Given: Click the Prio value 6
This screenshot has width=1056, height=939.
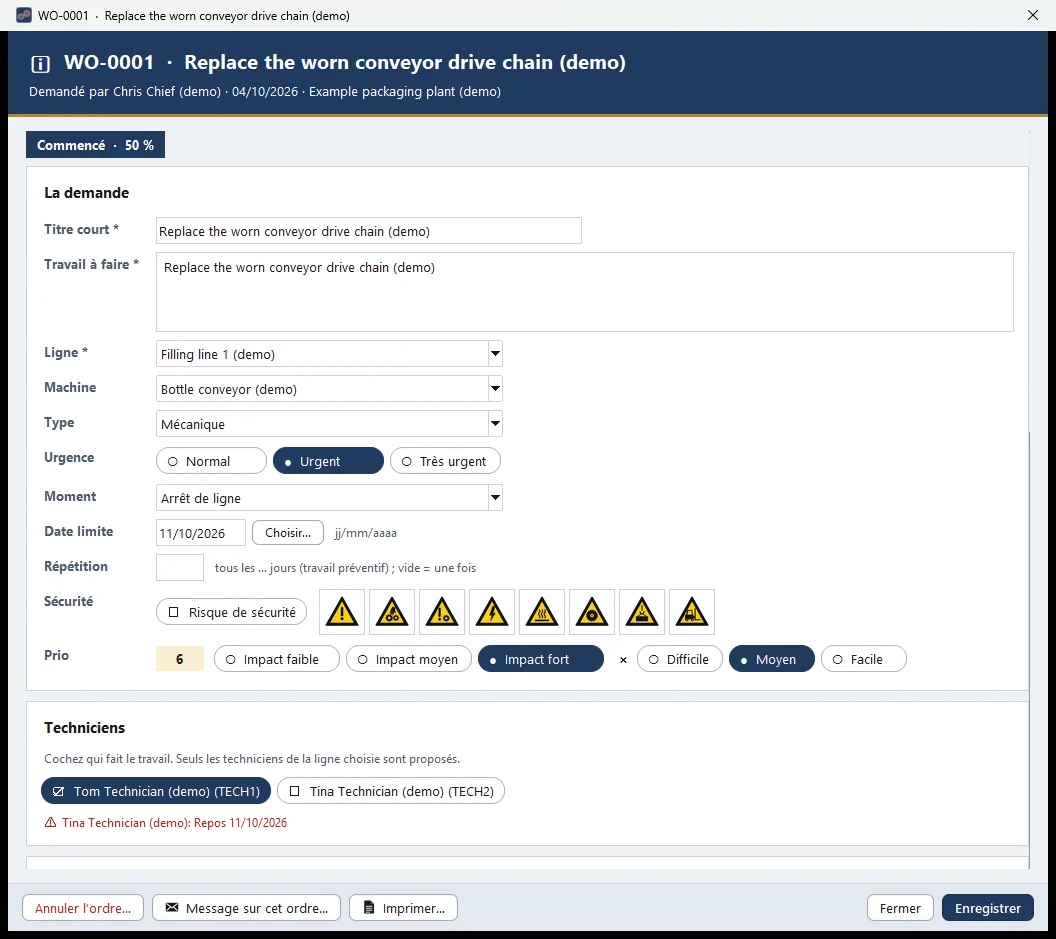Looking at the screenshot, I should [x=180, y=659].
